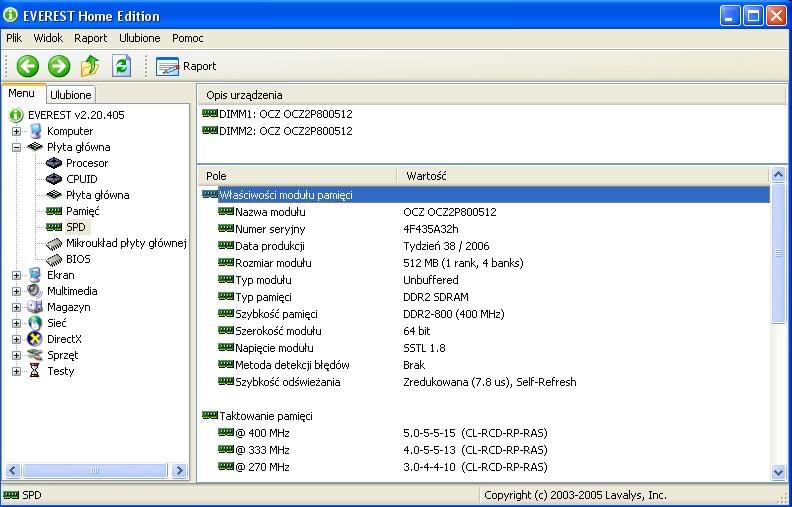Select the @ 333 MHz timing row
The image size is (792, 507).
point(485,450)
